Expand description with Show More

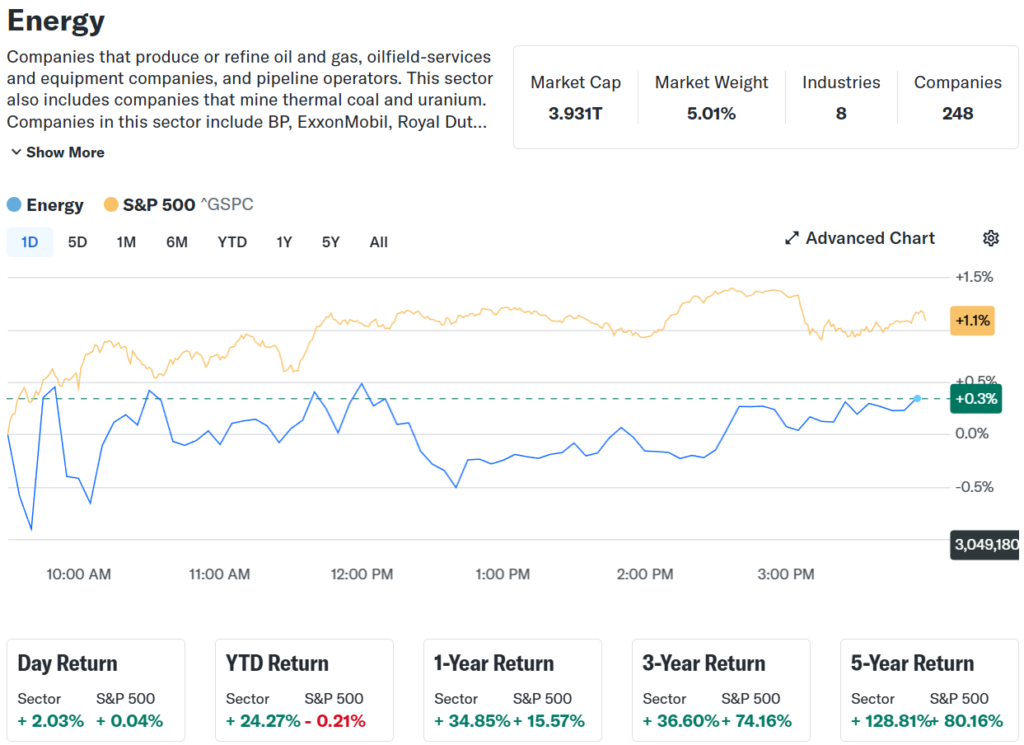click(x=57, y=152)
